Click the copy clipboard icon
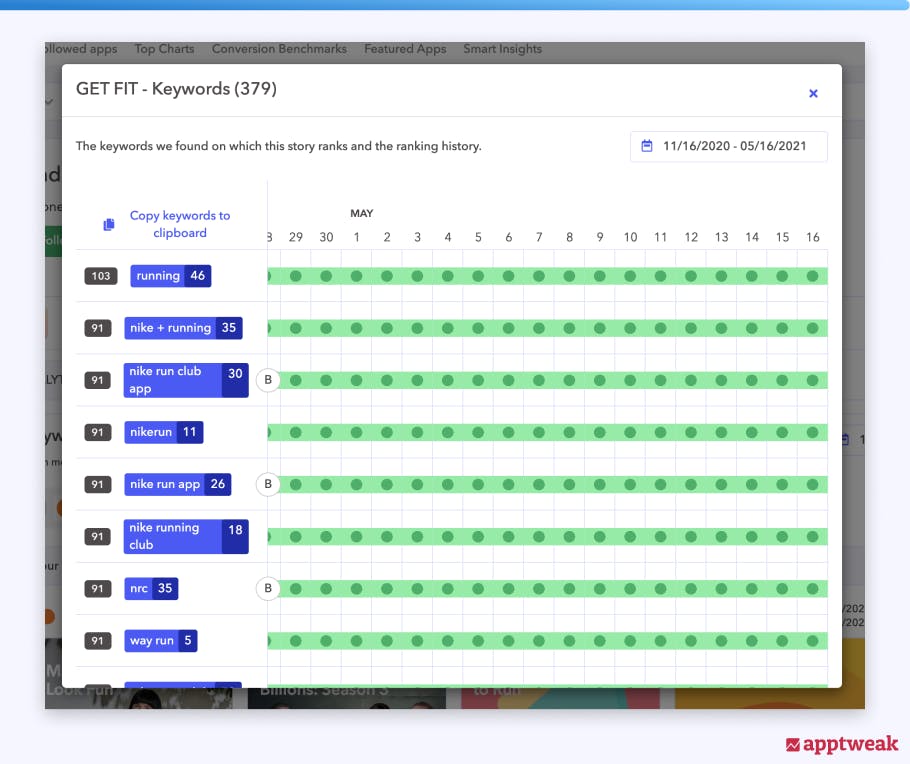910x764 pixels. click(109, 225)
